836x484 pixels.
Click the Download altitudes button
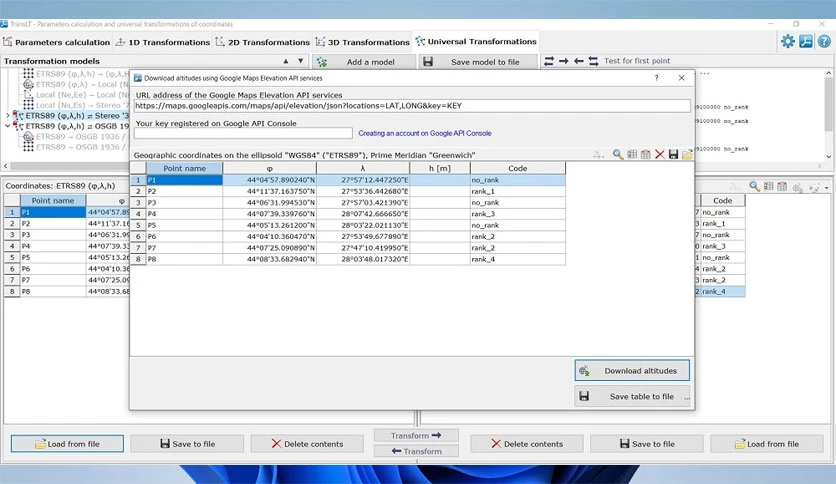632,370
